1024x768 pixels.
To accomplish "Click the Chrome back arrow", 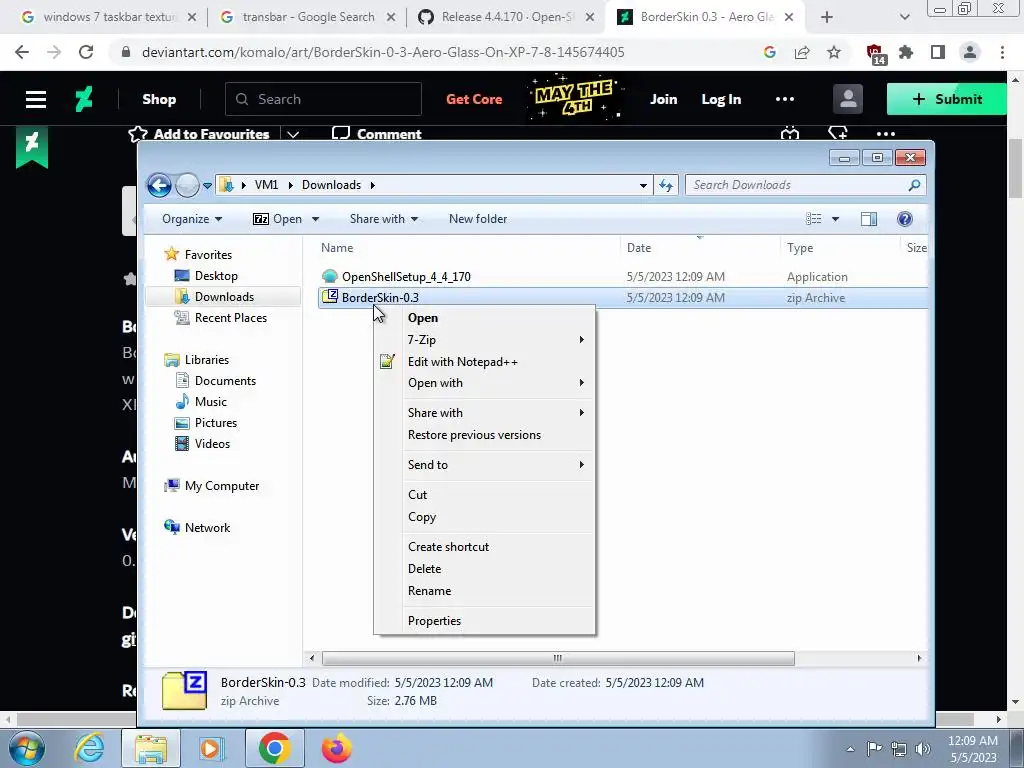I will tap(22, 52).
